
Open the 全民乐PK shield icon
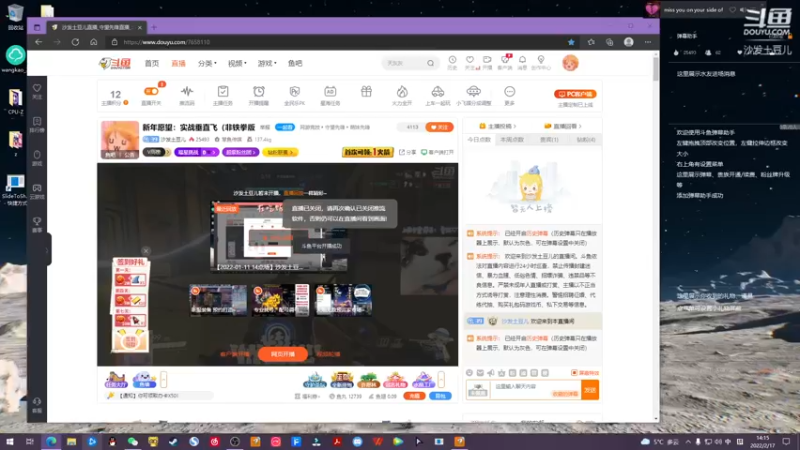[294, 91]
